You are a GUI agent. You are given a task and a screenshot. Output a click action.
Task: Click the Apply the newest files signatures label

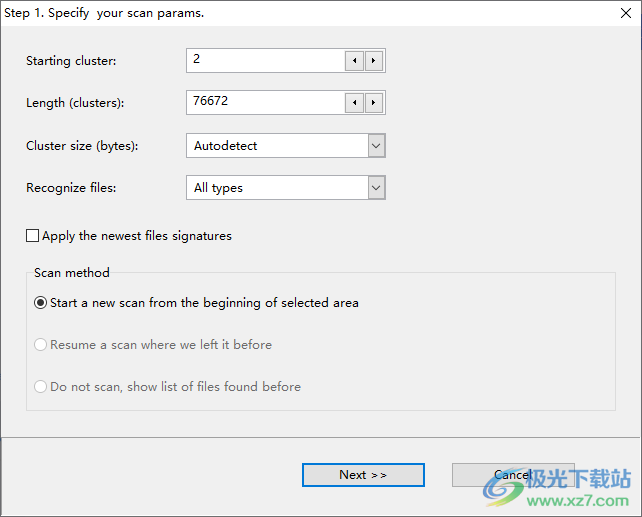click(137, 236)
